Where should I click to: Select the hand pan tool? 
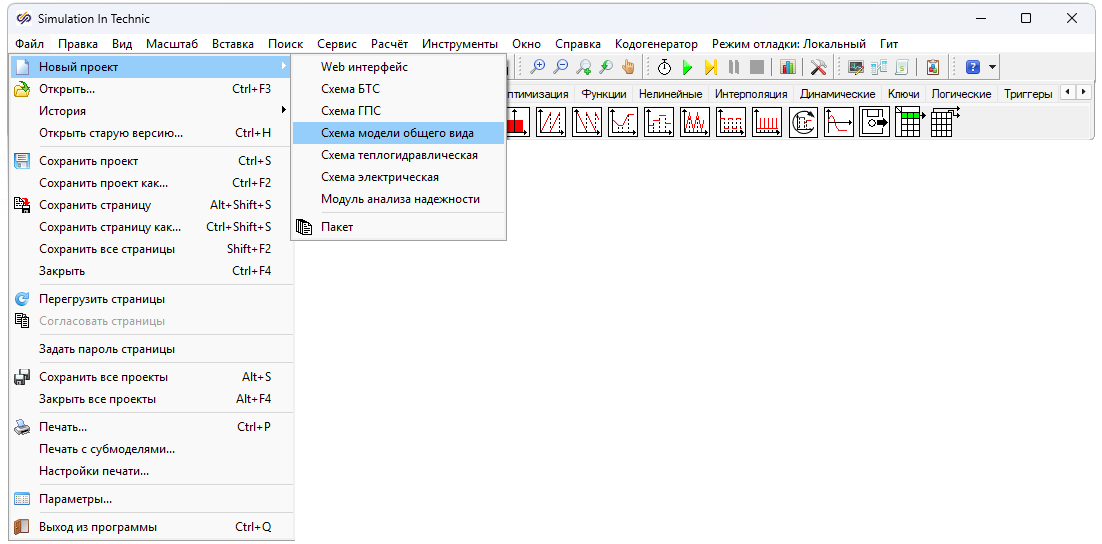coord(628,67)
